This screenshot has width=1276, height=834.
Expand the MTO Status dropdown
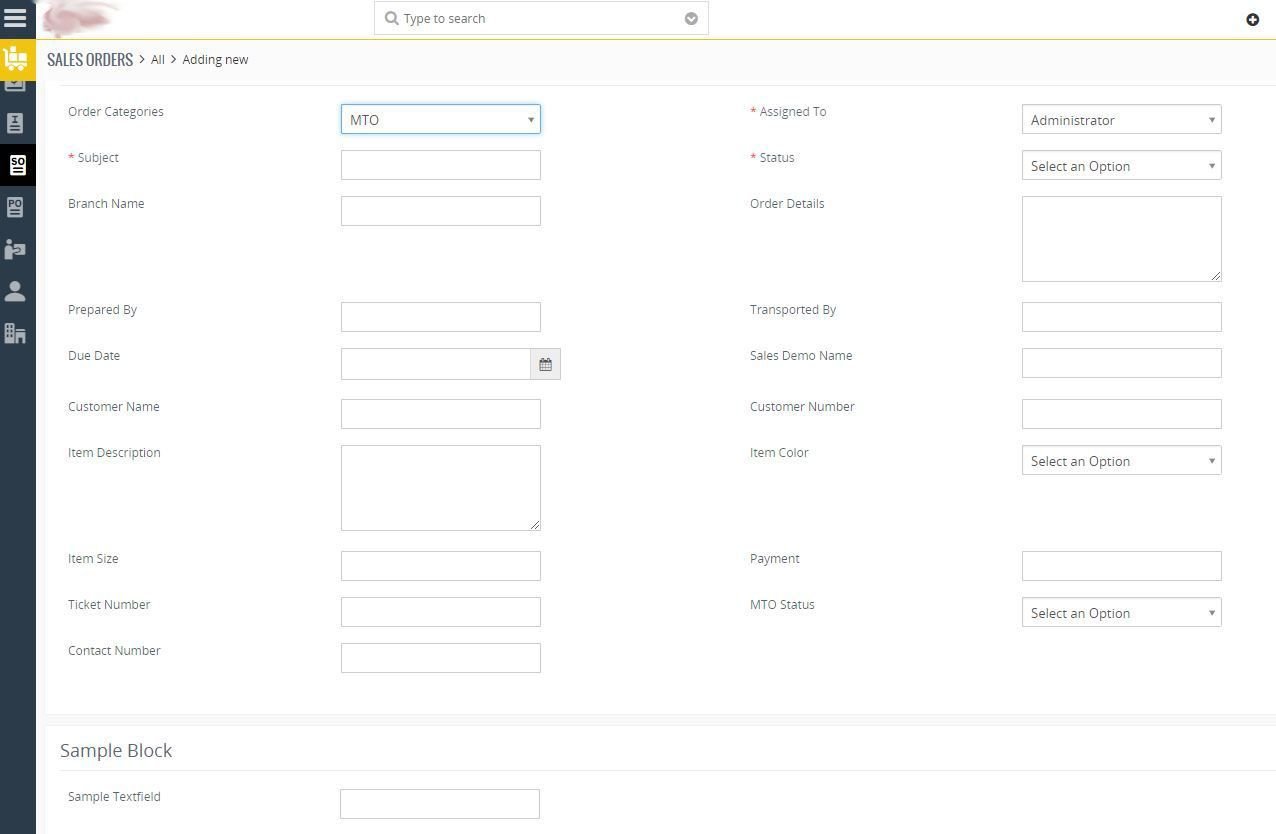pyautogui.click(x=1121, y=612)
